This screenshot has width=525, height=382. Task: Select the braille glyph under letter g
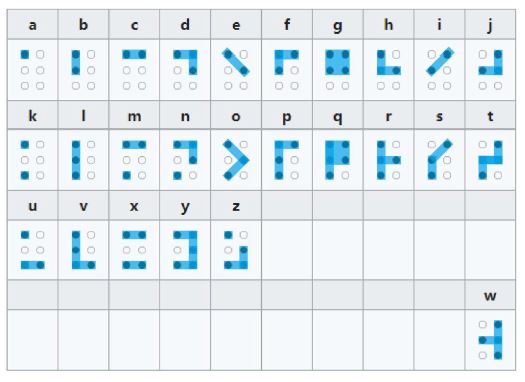(338, 70)
